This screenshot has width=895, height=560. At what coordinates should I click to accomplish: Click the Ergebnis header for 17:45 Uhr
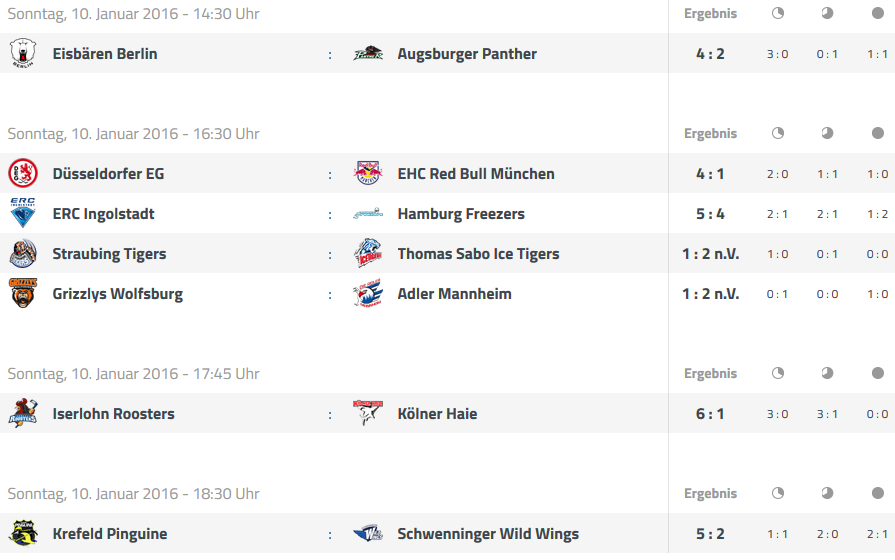point(710,373)
